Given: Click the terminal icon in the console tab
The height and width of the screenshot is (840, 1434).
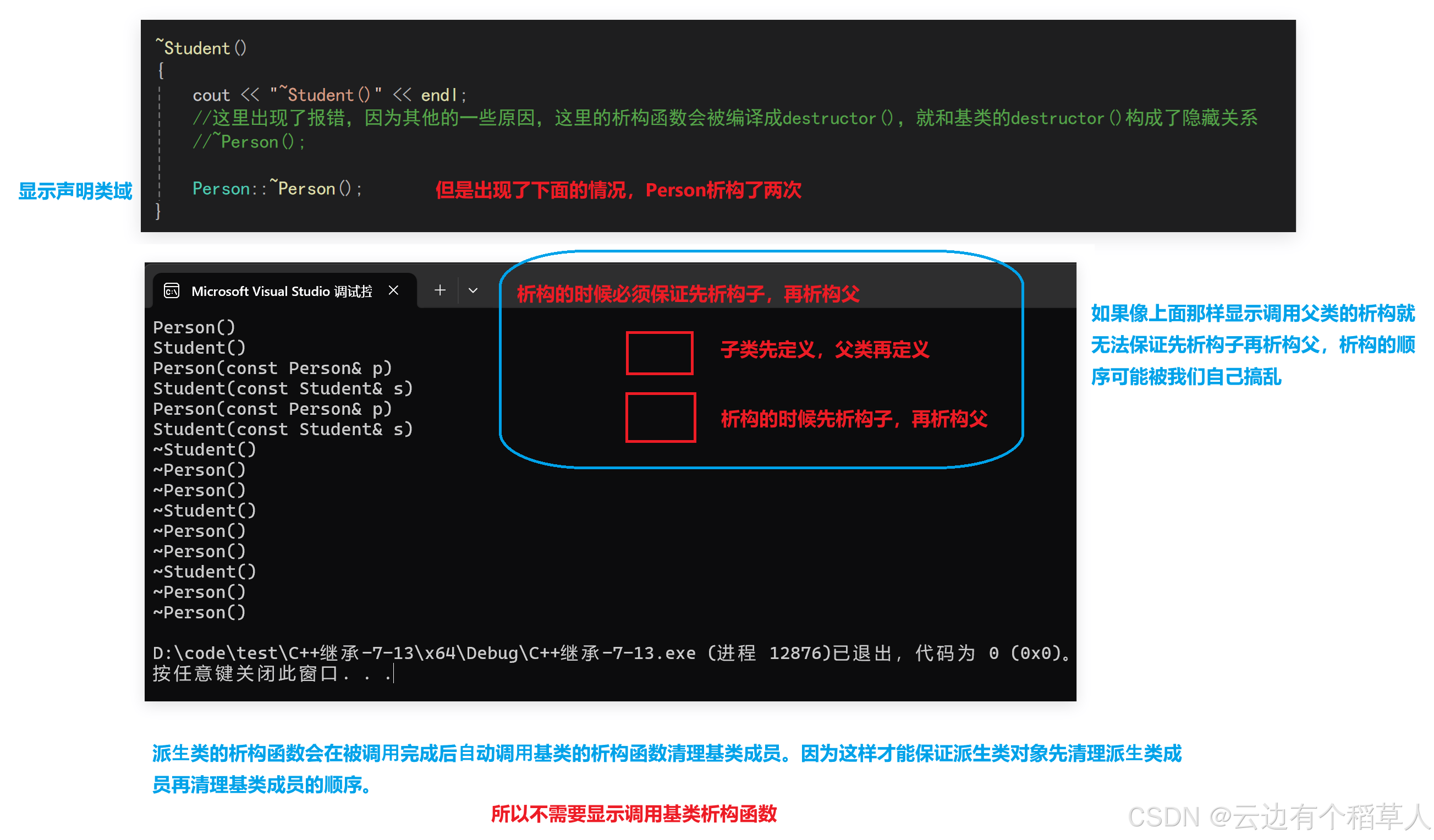Looking at the screenshot, I should tap(171, 291).
